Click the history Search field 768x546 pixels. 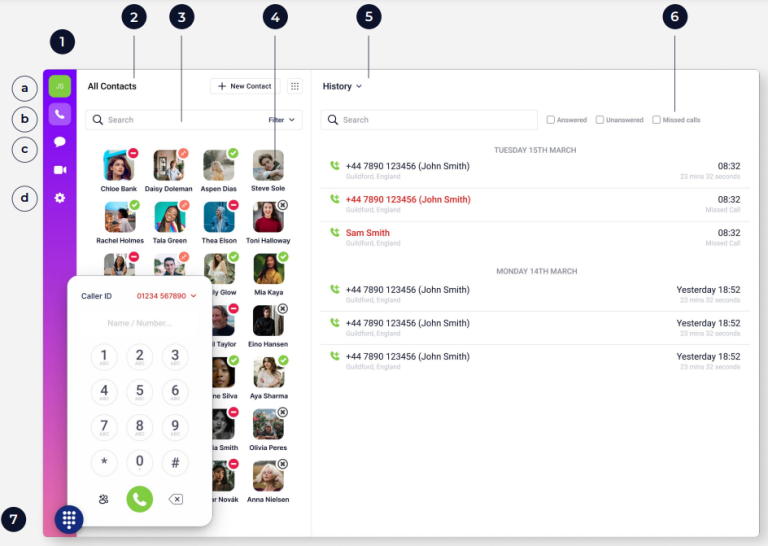pyautogui.click(x=429, y=120)
